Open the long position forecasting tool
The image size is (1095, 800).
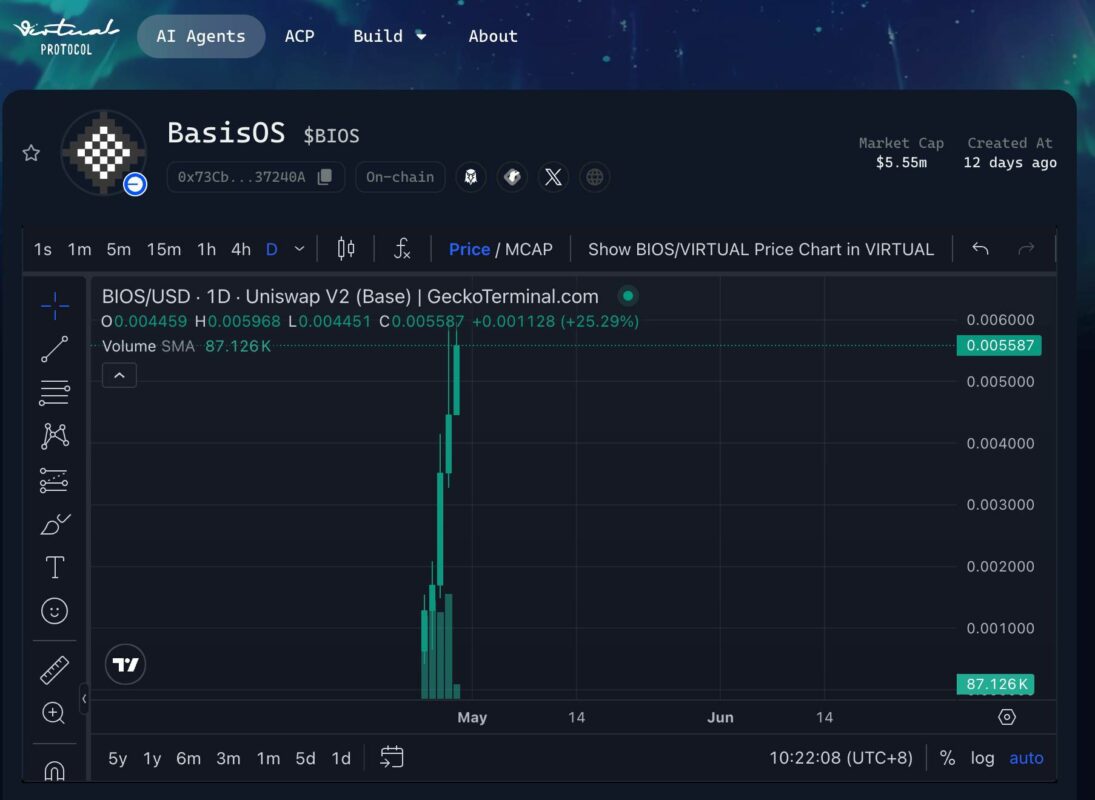coord(54,480)
